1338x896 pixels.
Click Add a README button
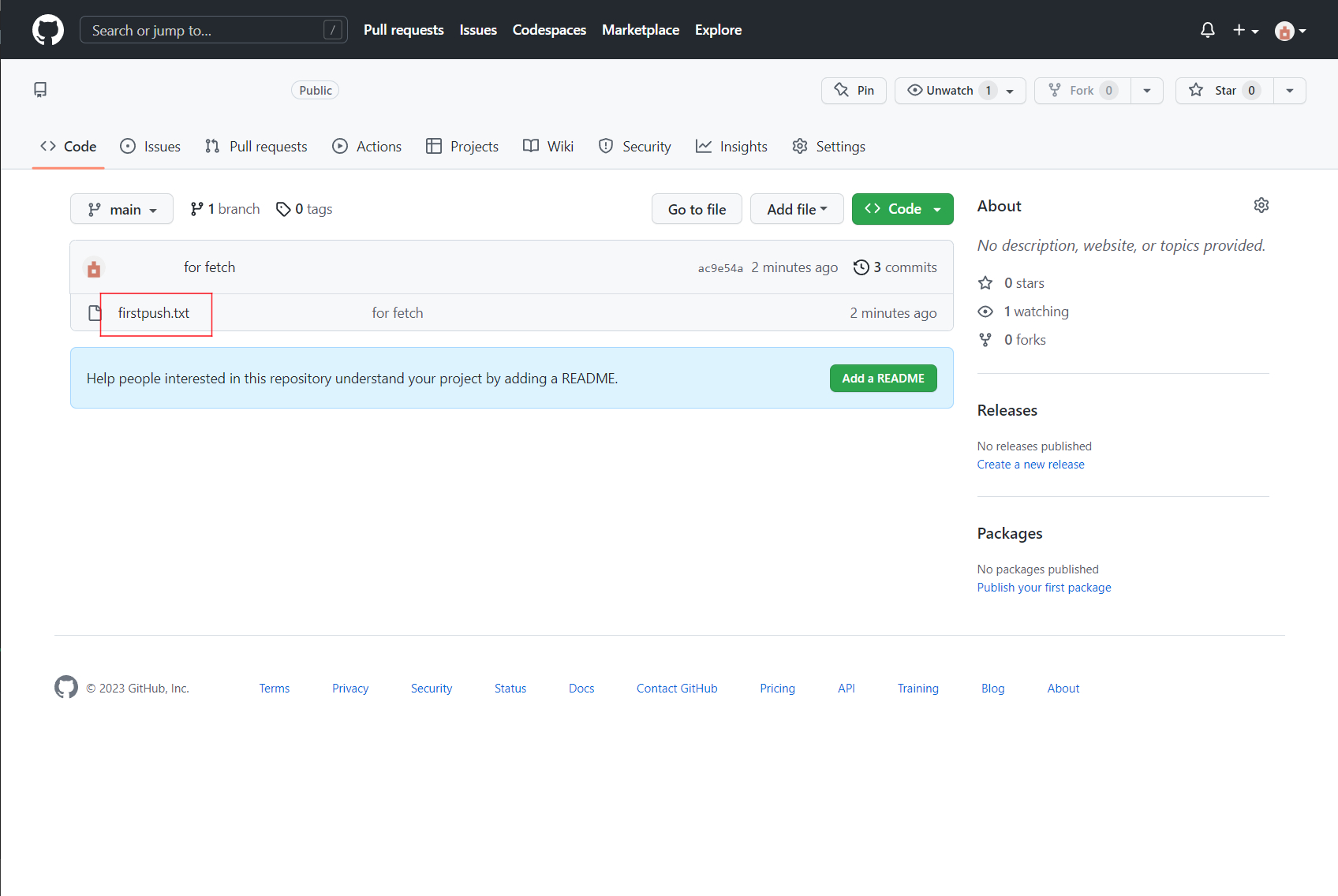pos(883,379)
